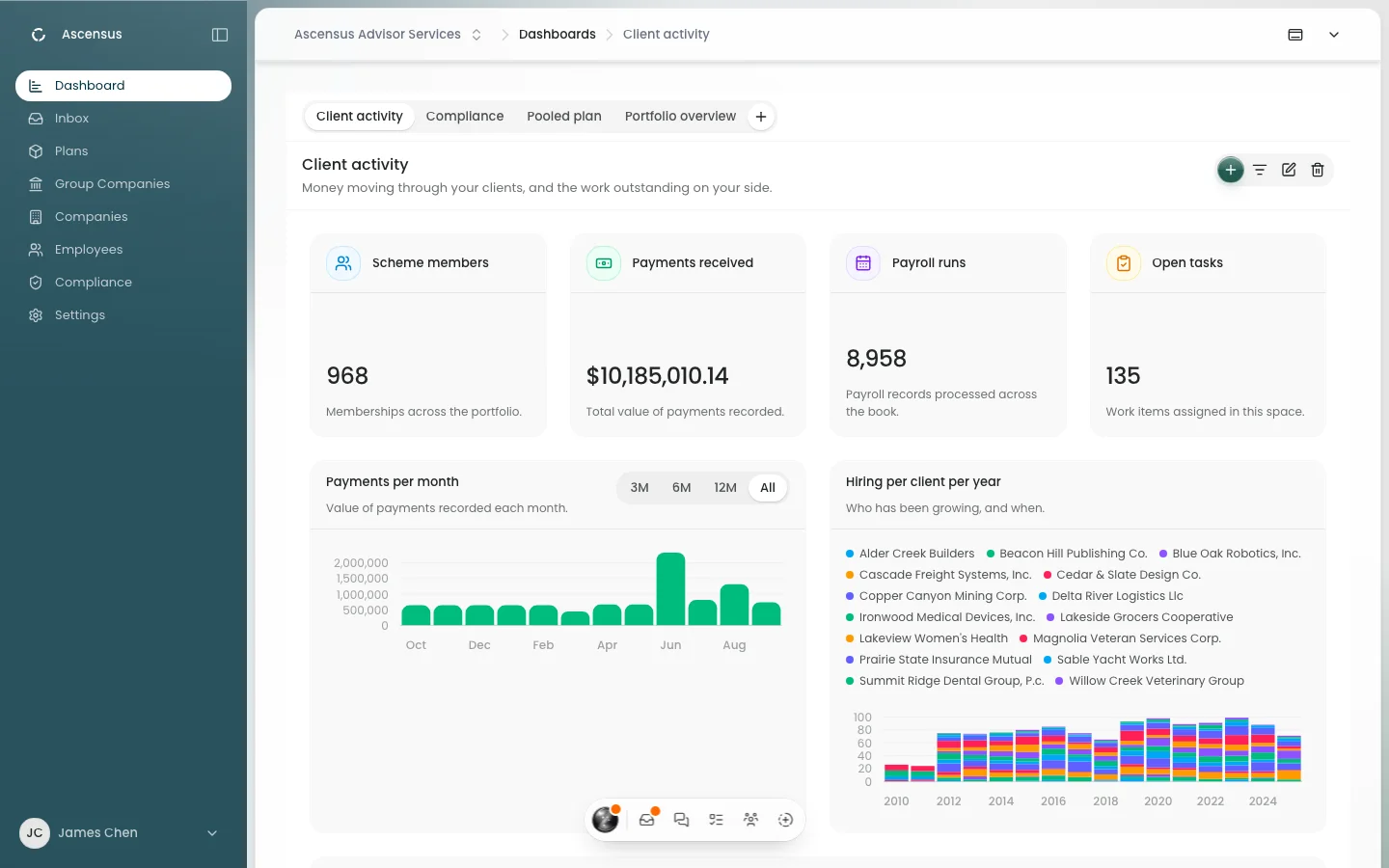Click the Payroll runs calendar icon
The height and width of the screenshot is (868, 1389).
(x=863, y=263)
